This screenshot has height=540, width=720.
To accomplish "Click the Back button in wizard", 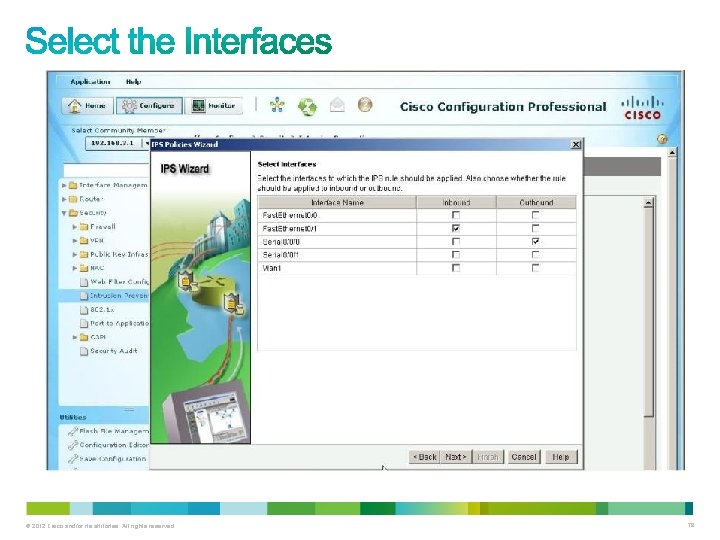I will point(424,457).
